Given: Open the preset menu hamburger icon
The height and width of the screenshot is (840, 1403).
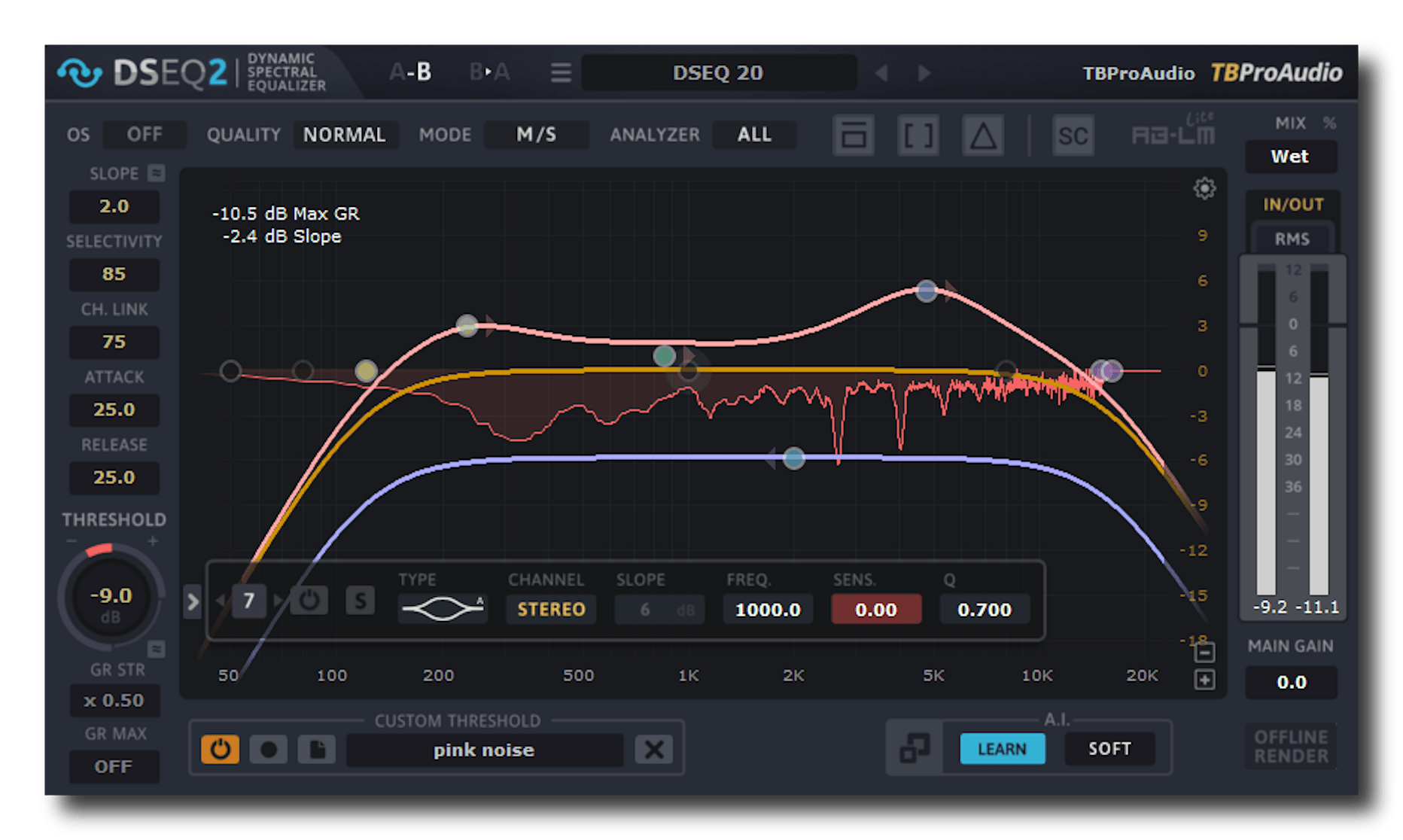Looking at the screenshot, I should click(x=560, y=73).
